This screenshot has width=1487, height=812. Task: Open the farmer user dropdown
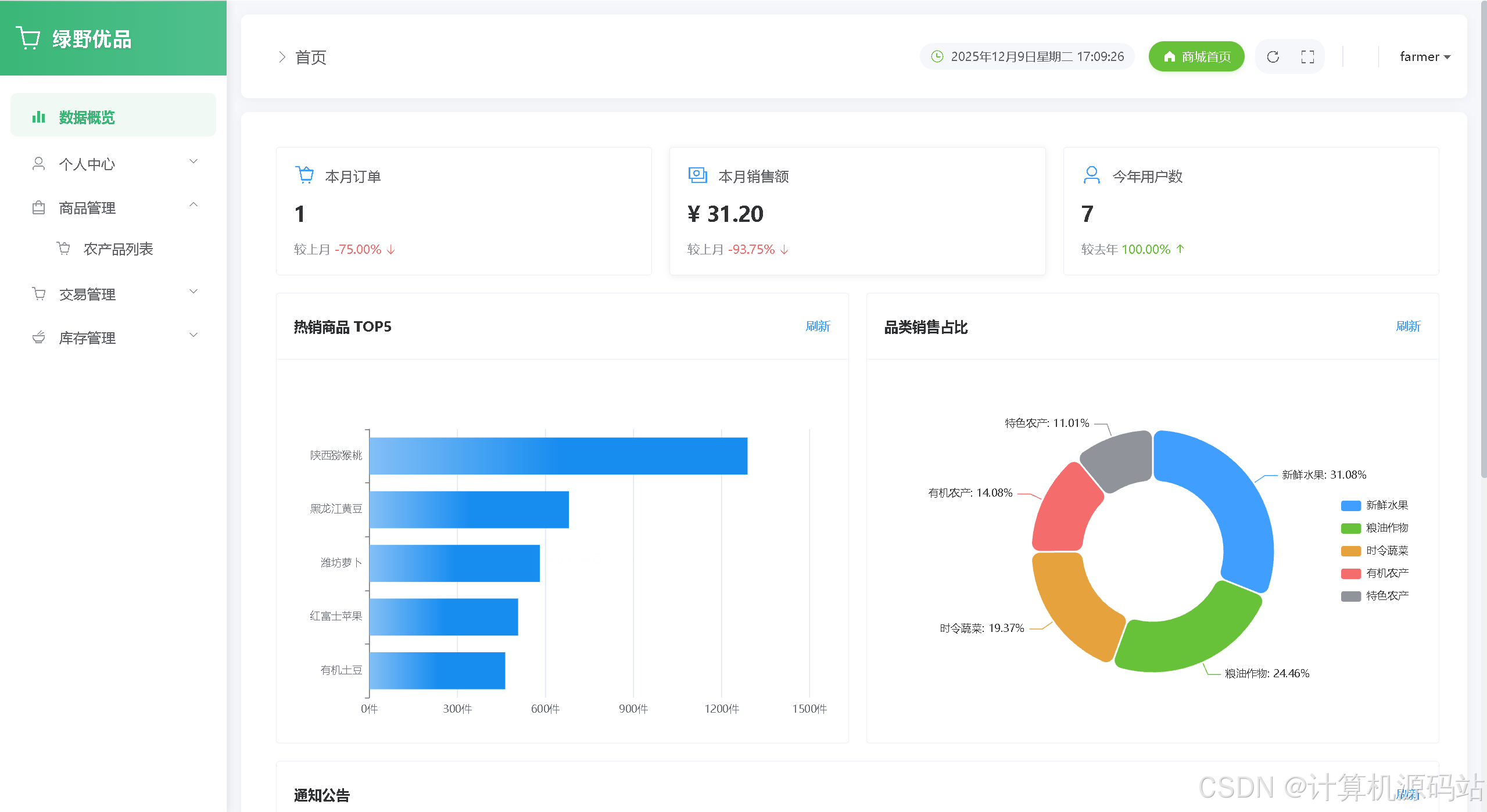1424,57
